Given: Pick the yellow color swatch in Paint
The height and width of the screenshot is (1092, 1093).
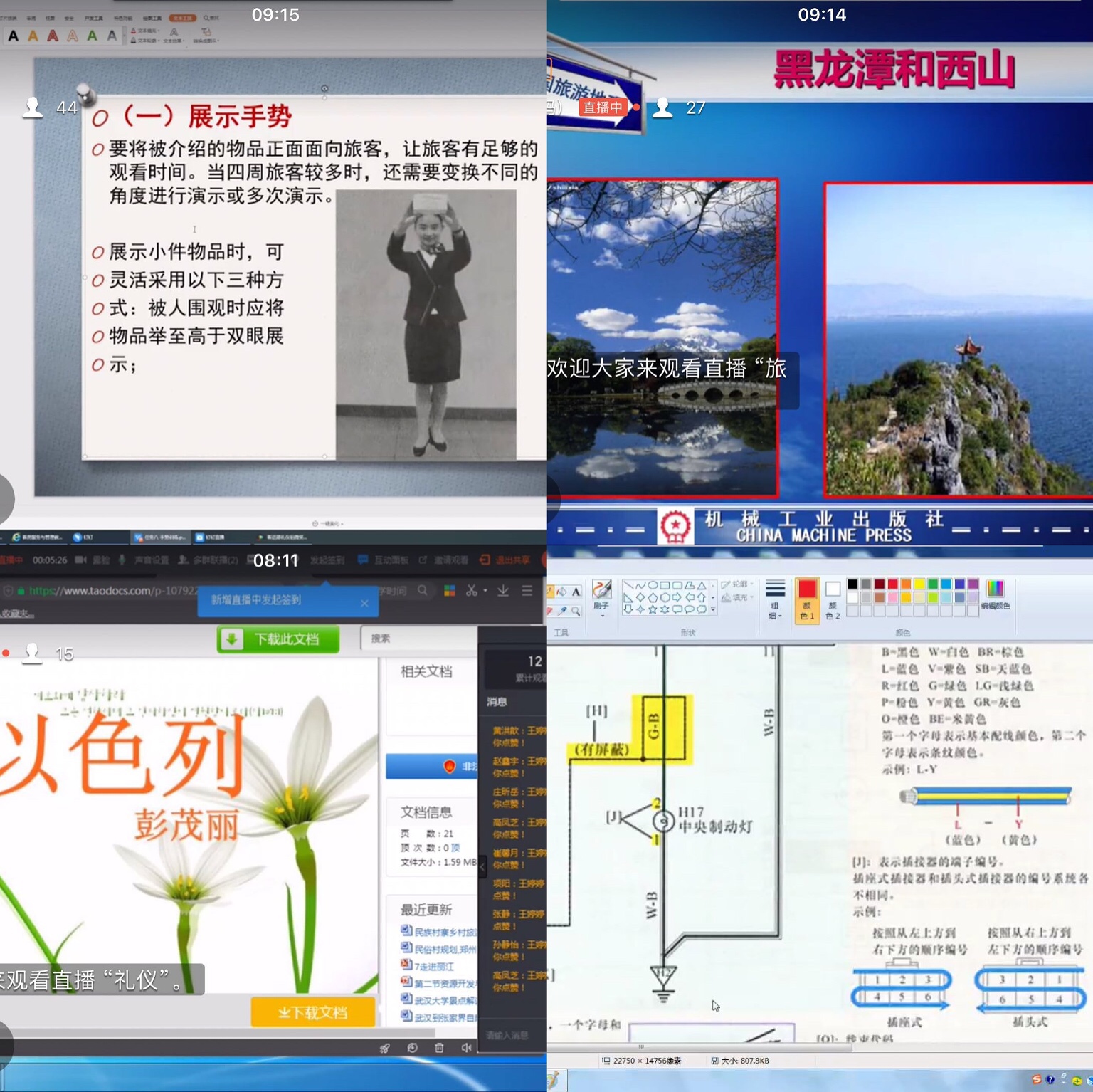Looking at the screenshot, I should coord(919,584).
